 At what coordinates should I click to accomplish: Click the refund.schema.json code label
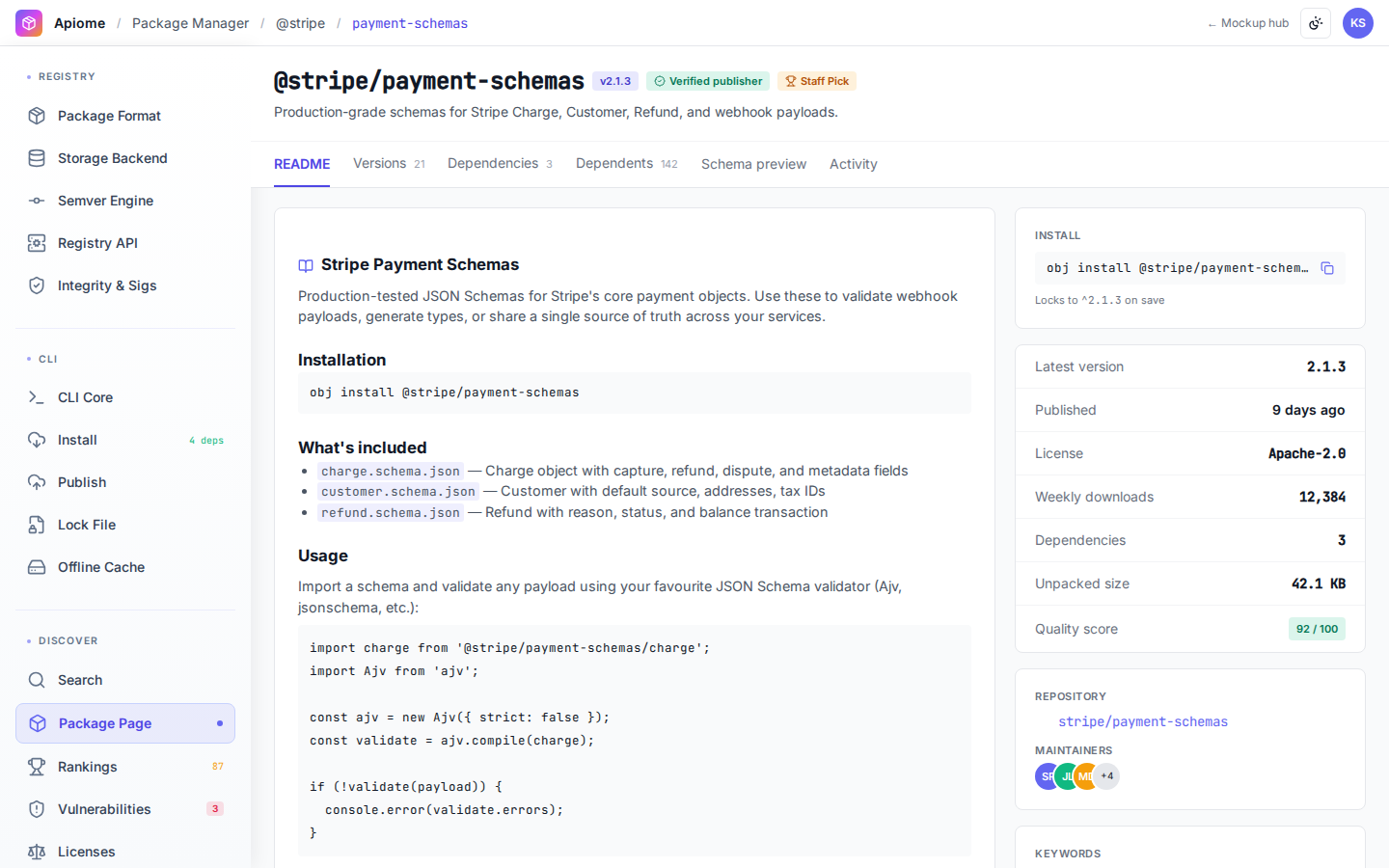click(391, 513)
